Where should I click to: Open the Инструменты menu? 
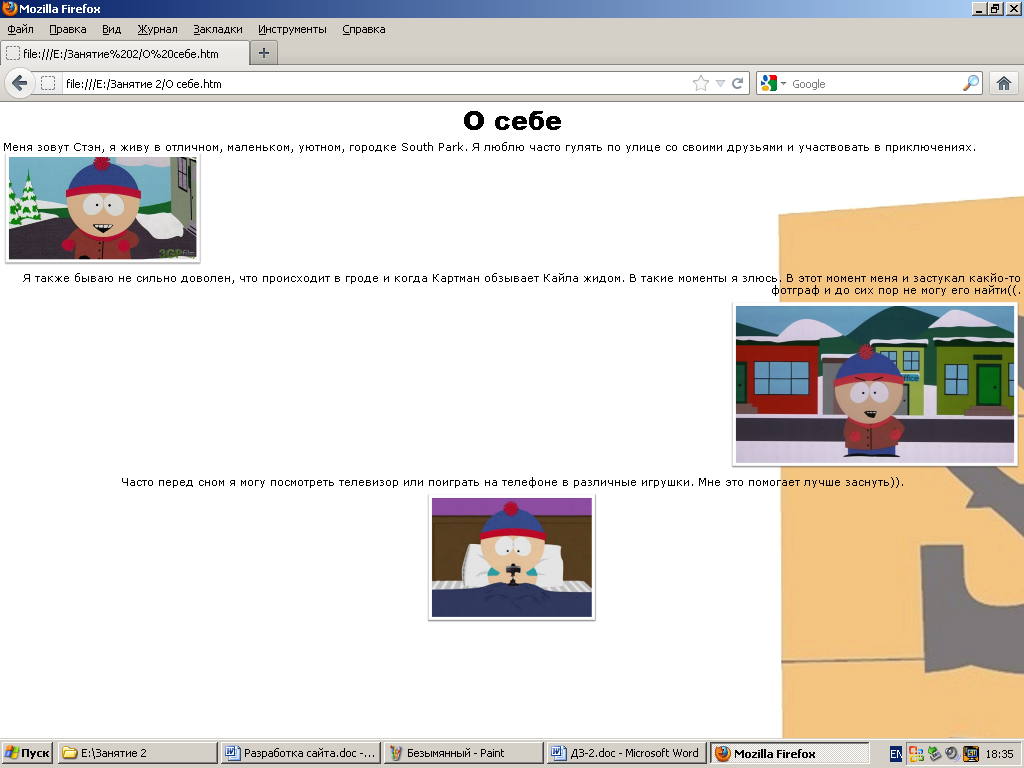click(292, 29)
